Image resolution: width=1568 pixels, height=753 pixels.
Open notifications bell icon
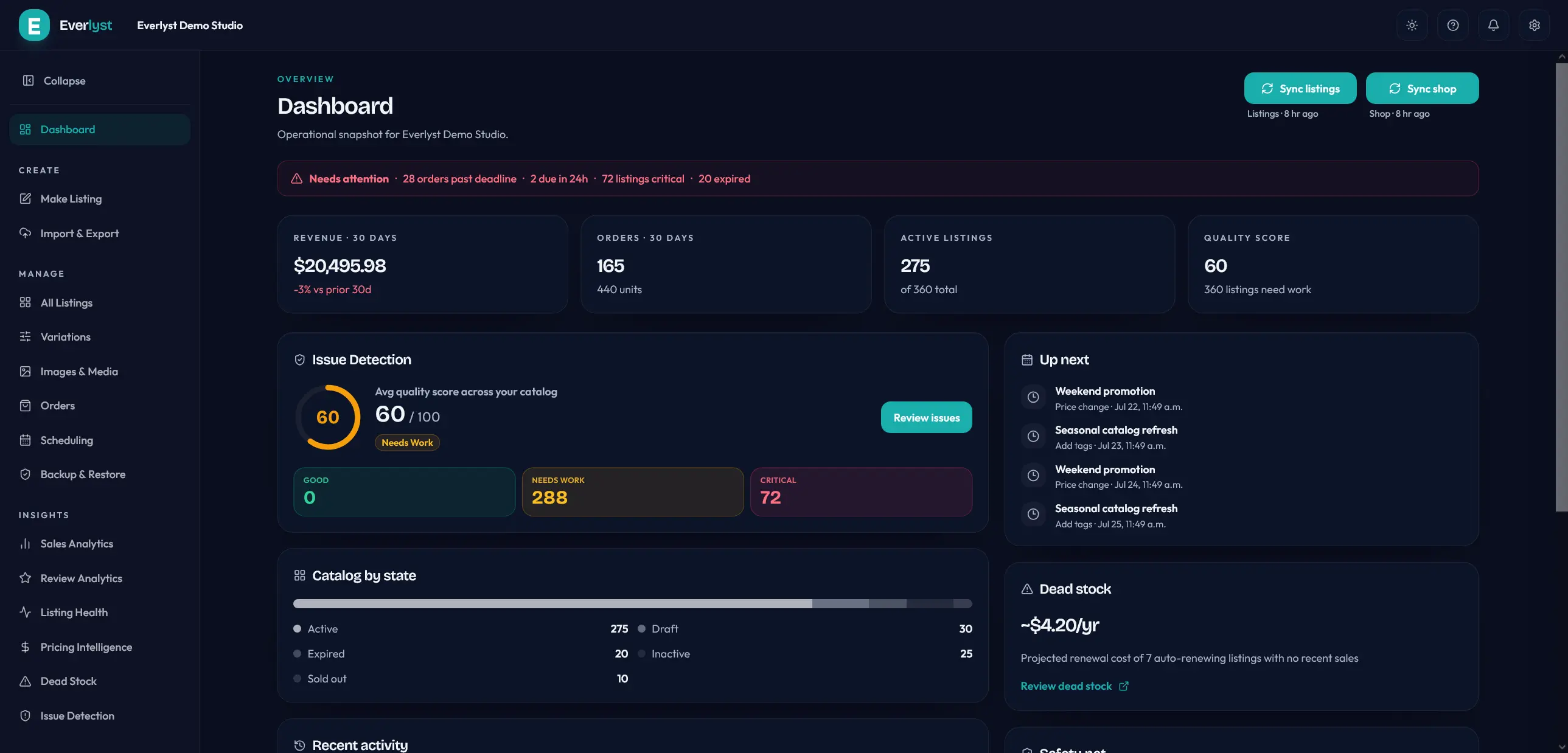(x=1493, y=25)
